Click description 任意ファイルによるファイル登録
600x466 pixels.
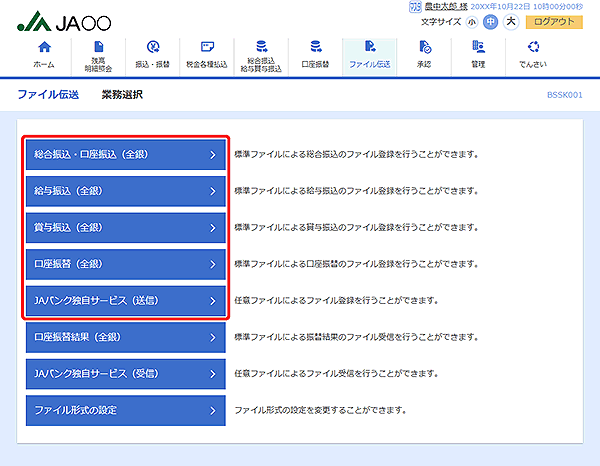(336, 301)
